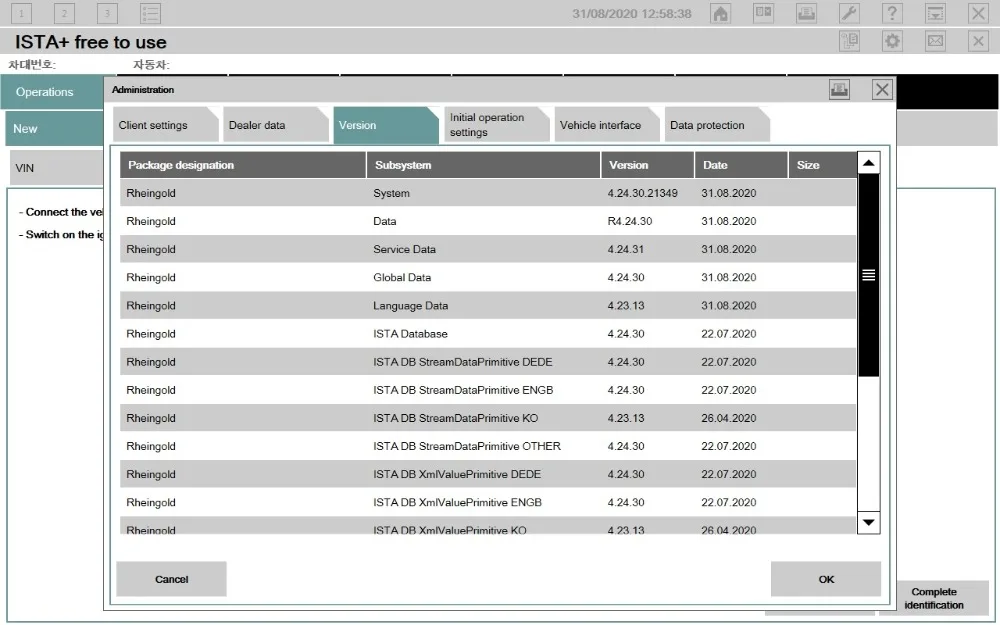1000x625 pixels.
Task: Select the ISTA Database row
Action: pyautogui.click(x=410, y=334)
